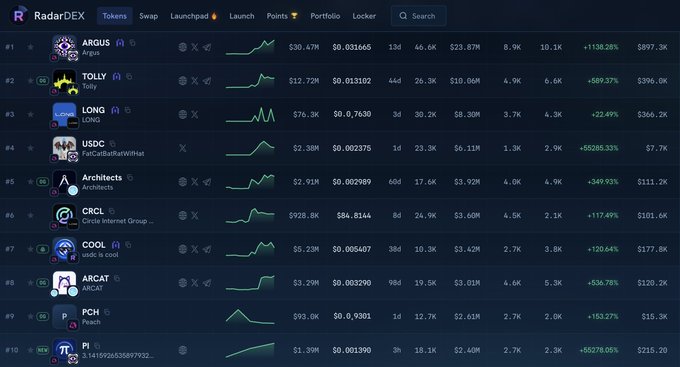Click the ARGUS verified badge icon
The image size is (680, 367).
point(120,43)
